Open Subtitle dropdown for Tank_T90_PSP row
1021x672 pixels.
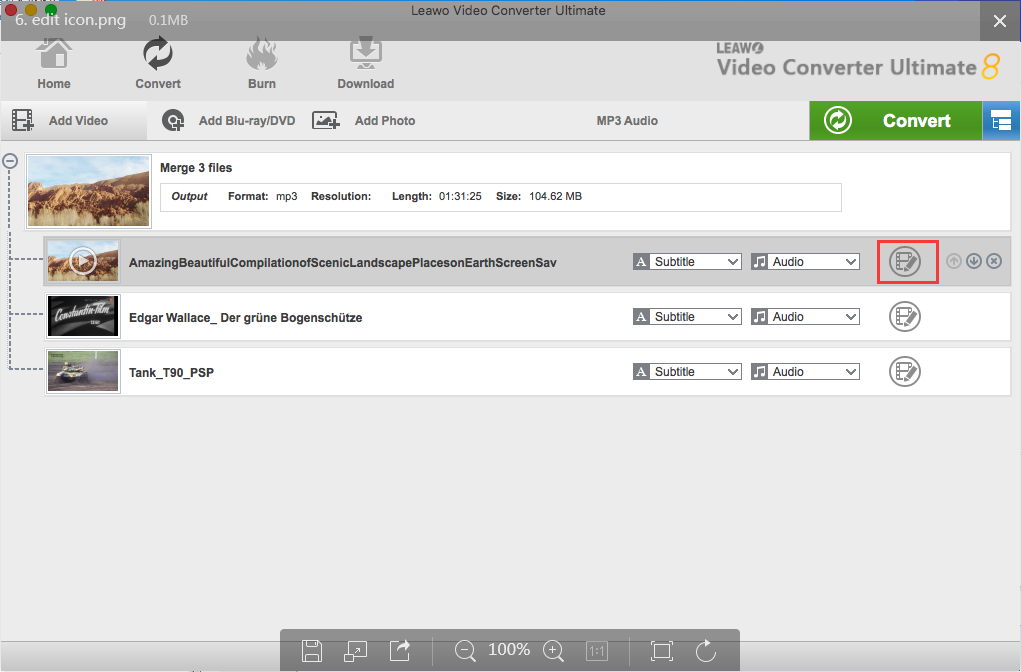[687, 371]
